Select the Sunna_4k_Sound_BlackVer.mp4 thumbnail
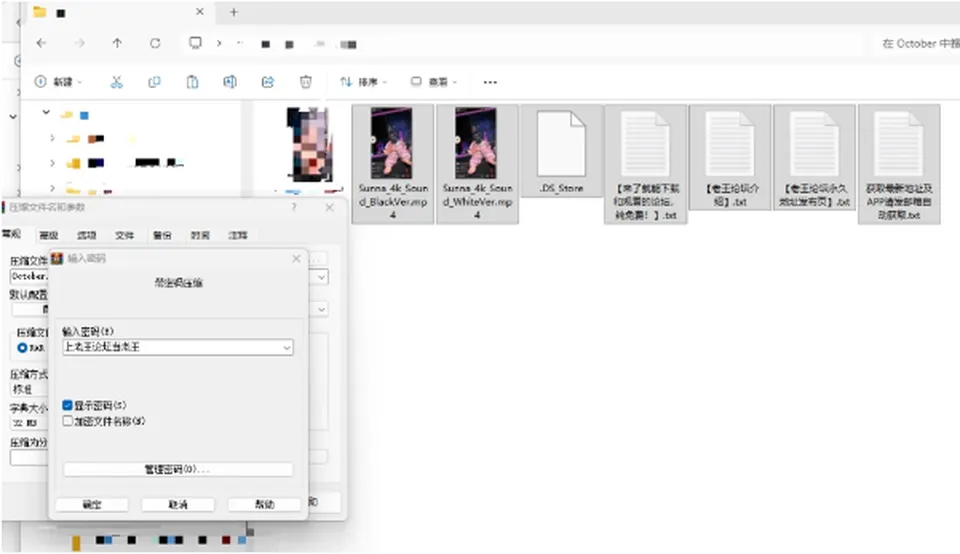The image size is (960, 554). (x=392, y=163)
